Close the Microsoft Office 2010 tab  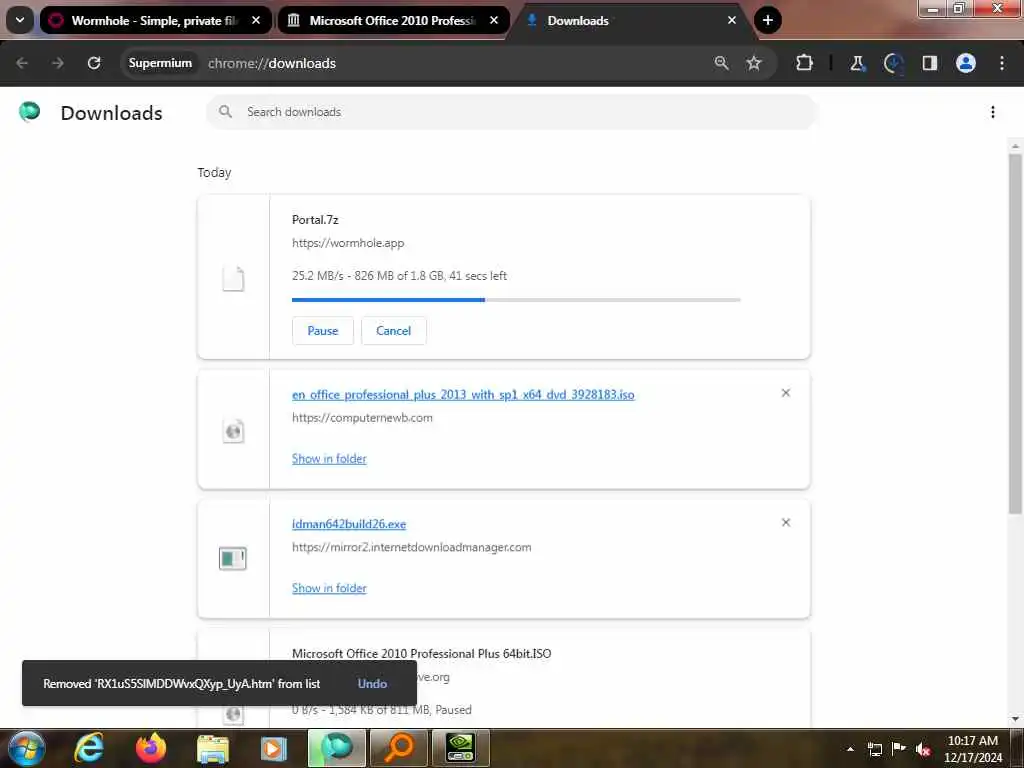(494, 20)
